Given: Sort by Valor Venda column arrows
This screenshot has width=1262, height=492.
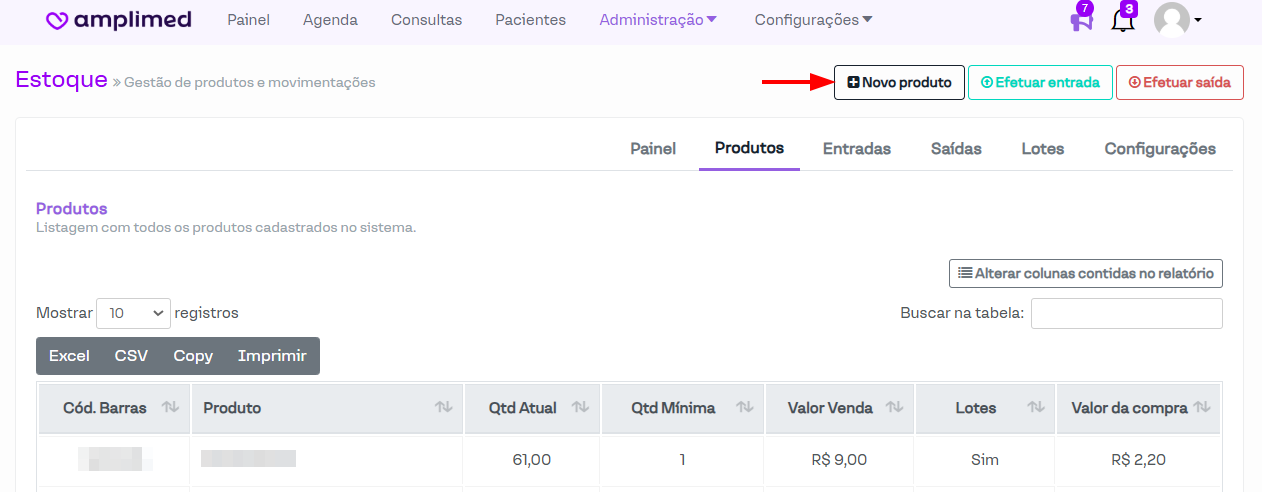Looking at the screenshot, I should (x=894, y=408).
